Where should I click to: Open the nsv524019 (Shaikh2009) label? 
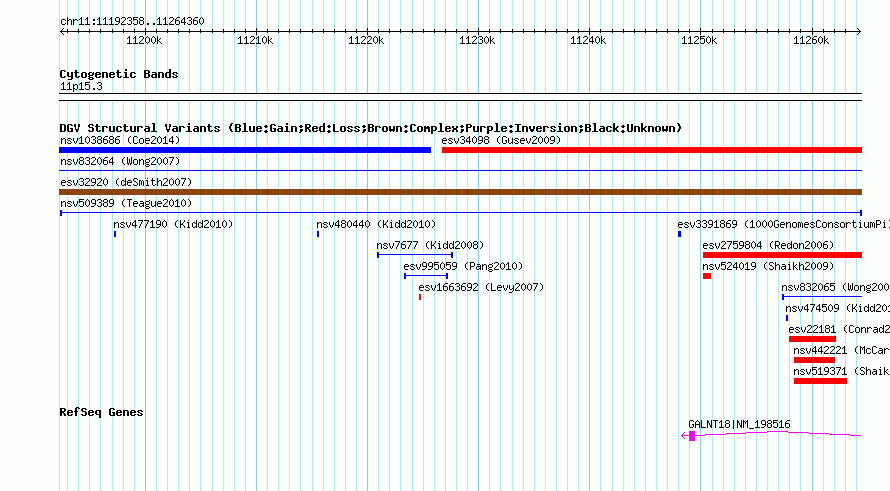click(x=769, y=266)
